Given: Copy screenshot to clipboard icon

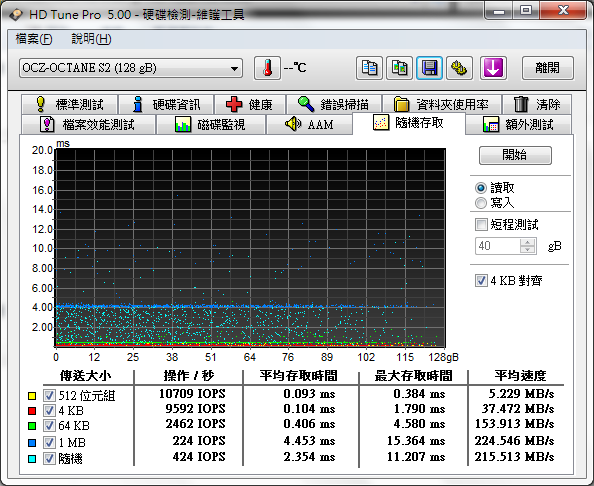Looking at the screenshot, I should (x=399, y=68).
